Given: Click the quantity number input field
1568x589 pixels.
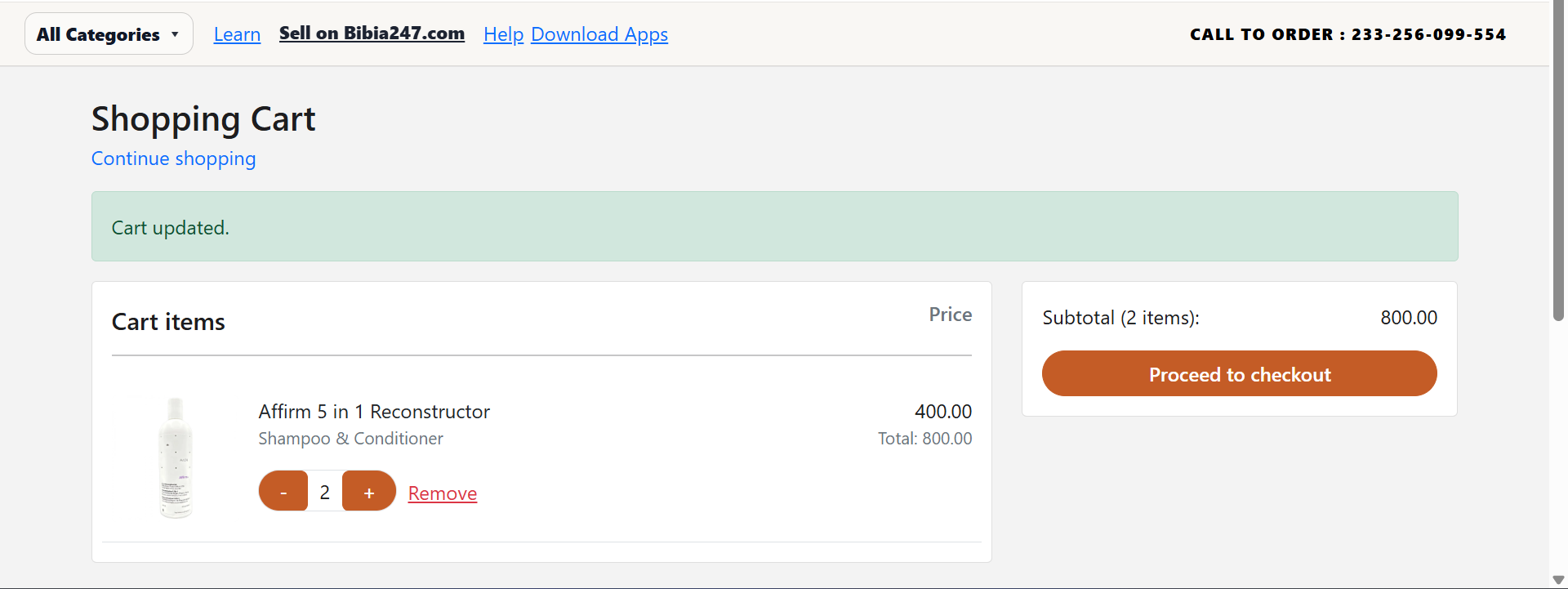Looking at the screenshot, I should point(325,491).
